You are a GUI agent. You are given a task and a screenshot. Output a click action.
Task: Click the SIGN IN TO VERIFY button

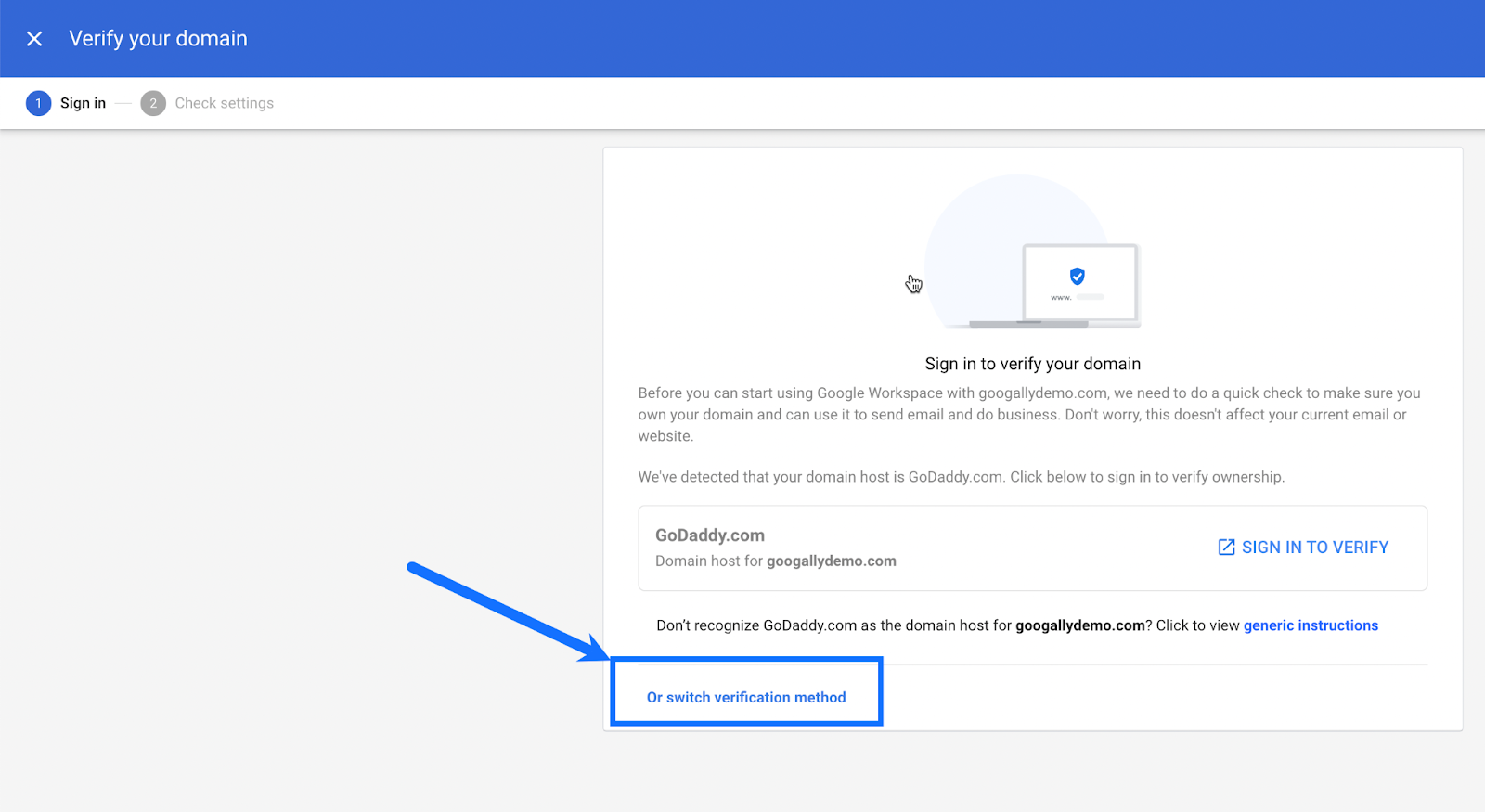1303,548
